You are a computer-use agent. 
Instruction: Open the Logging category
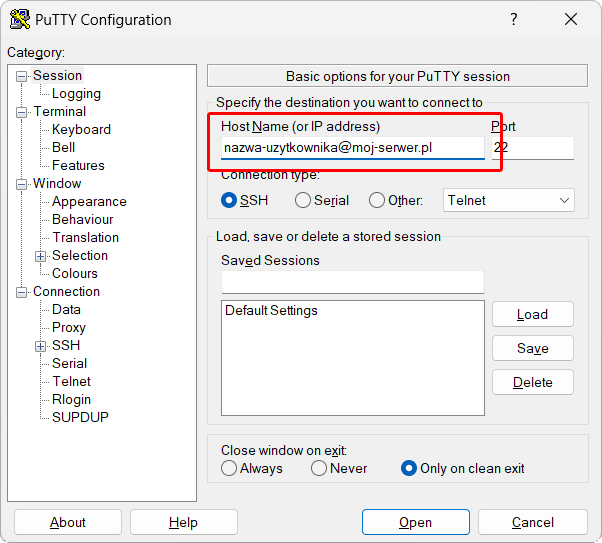tap(76, 94)
